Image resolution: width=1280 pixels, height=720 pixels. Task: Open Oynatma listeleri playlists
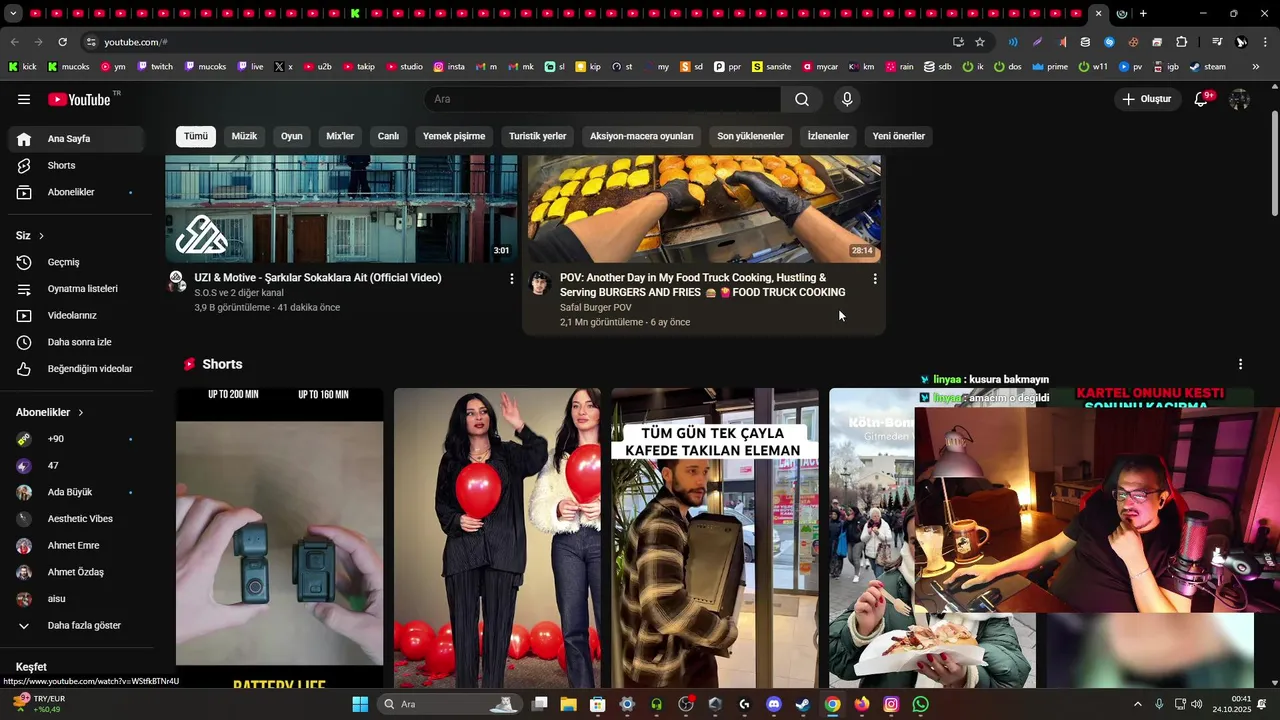78,289
